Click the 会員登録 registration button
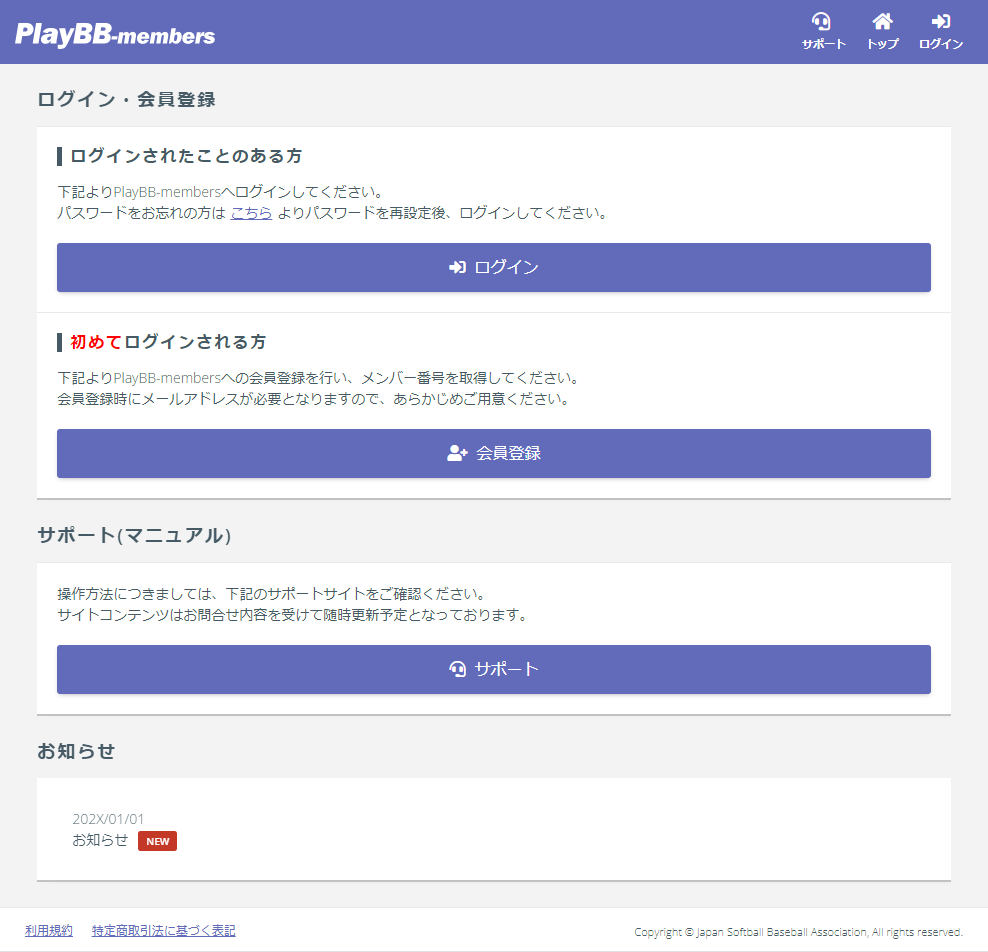Image resolution: width=988 pixels, height=952 pixels. [493, 453]
